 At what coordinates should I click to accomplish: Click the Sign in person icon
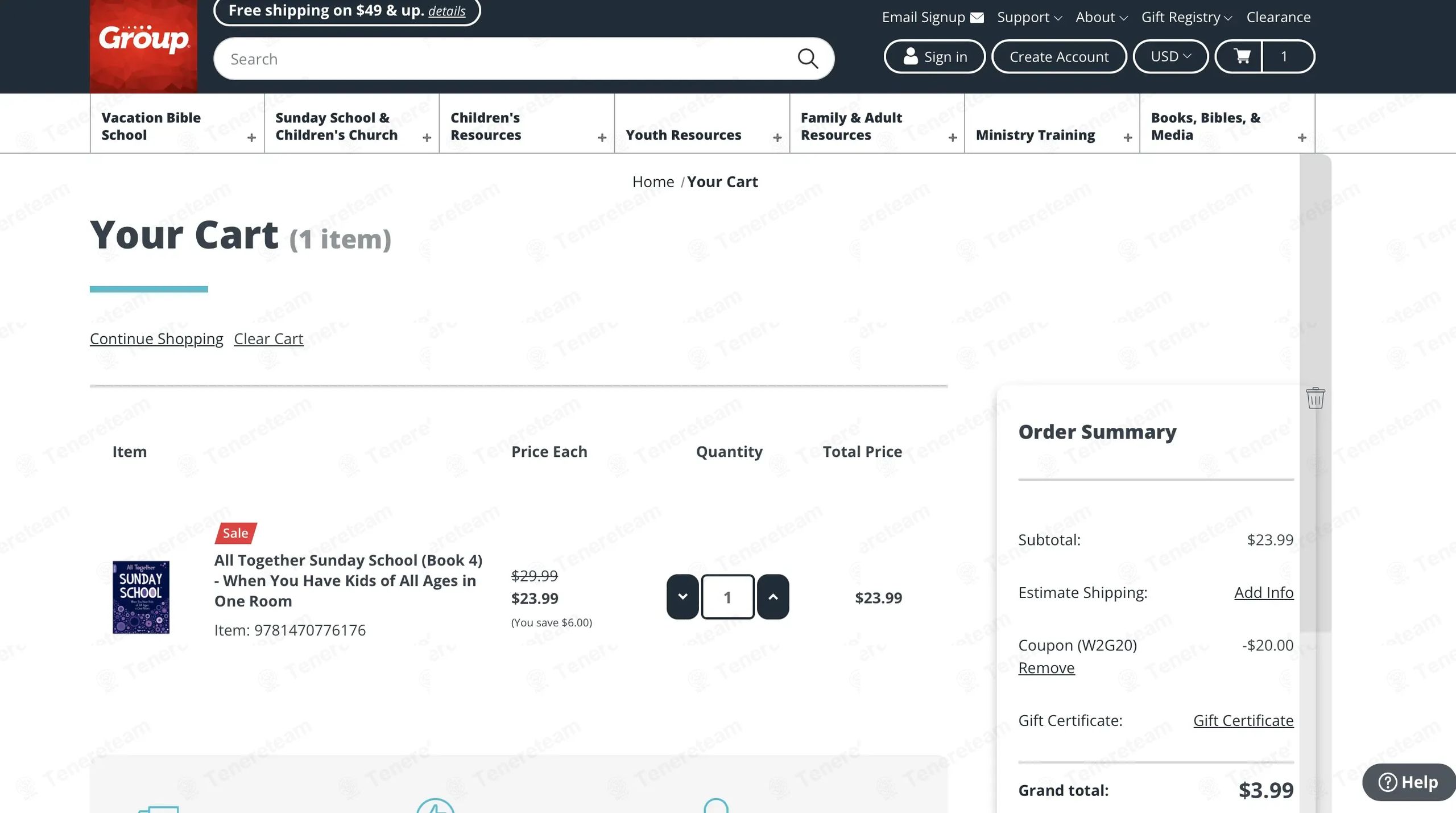[911, 56]
